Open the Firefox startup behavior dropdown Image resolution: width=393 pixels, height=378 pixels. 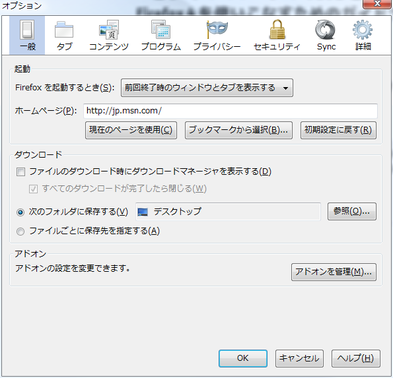[x=207, y=88]
